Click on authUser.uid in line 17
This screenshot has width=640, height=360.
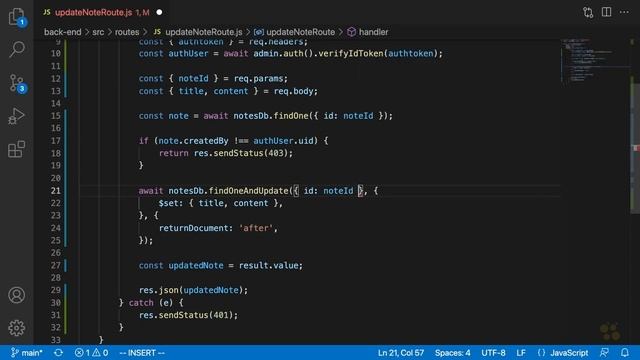coord(283,141)
